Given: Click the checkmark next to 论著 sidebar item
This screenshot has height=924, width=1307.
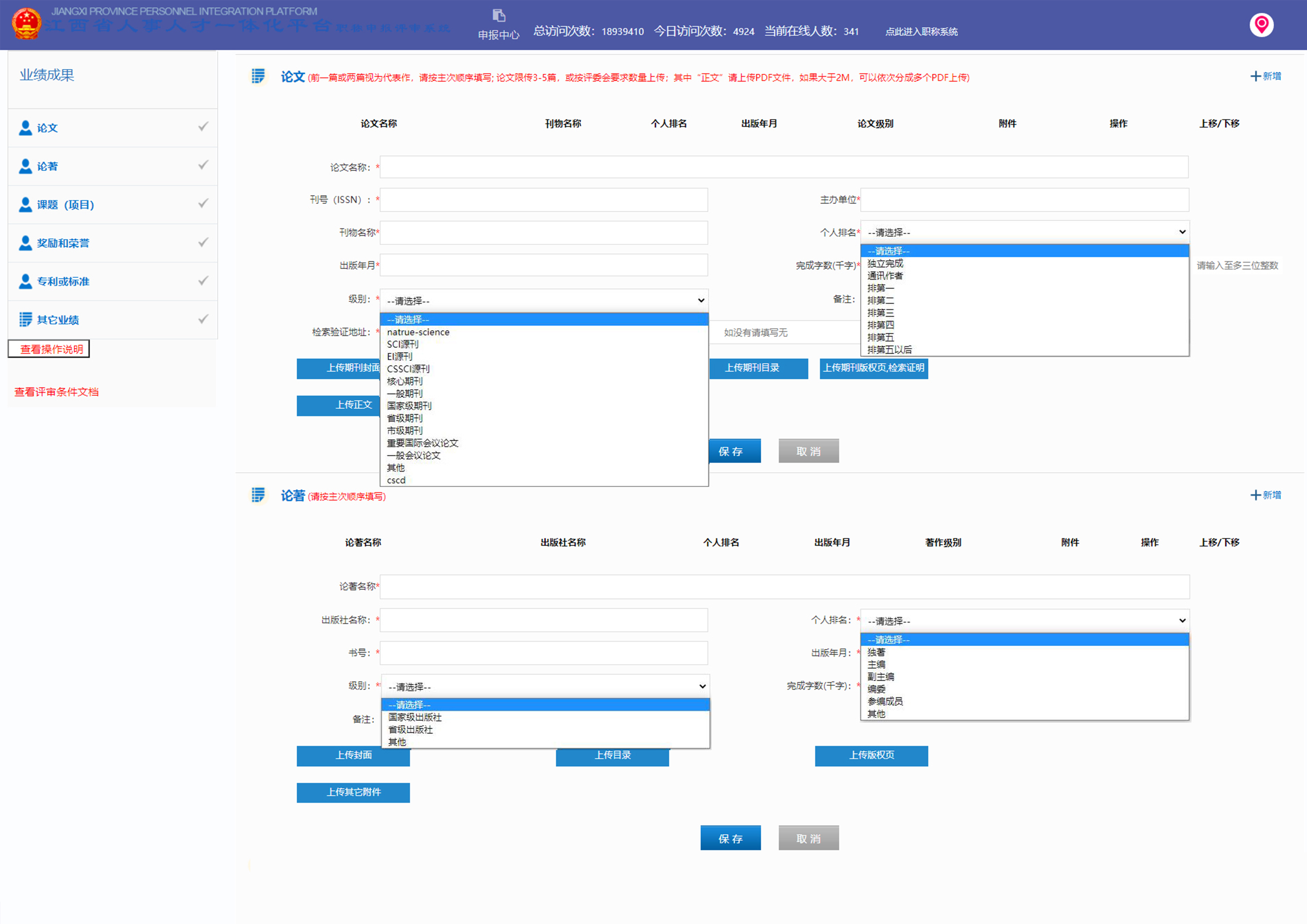Looking at the screenshot, I should point(203,165).
